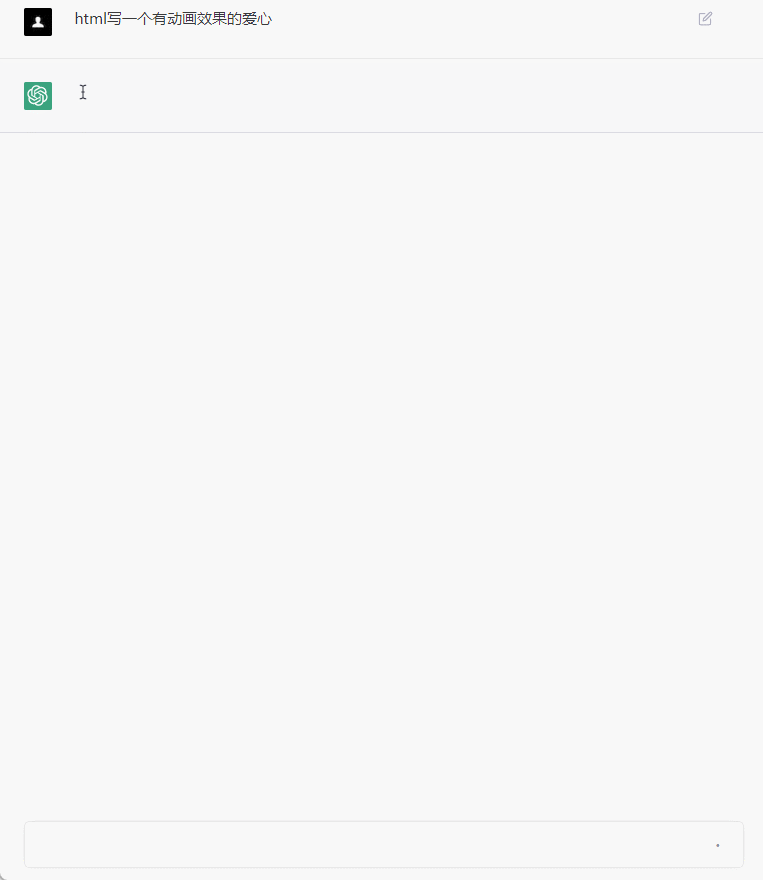
Task: Click the empty assistant response row
Action: [382, 95]
